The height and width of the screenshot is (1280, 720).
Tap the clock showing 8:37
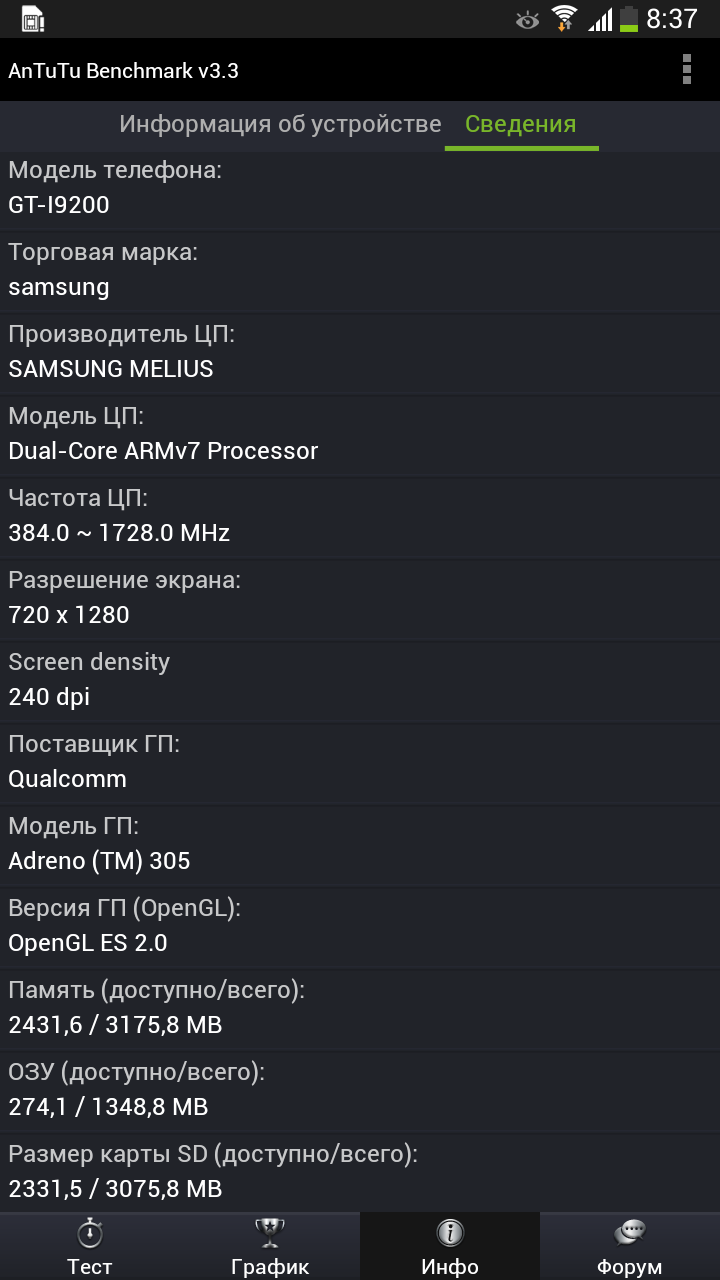(672, 19)
